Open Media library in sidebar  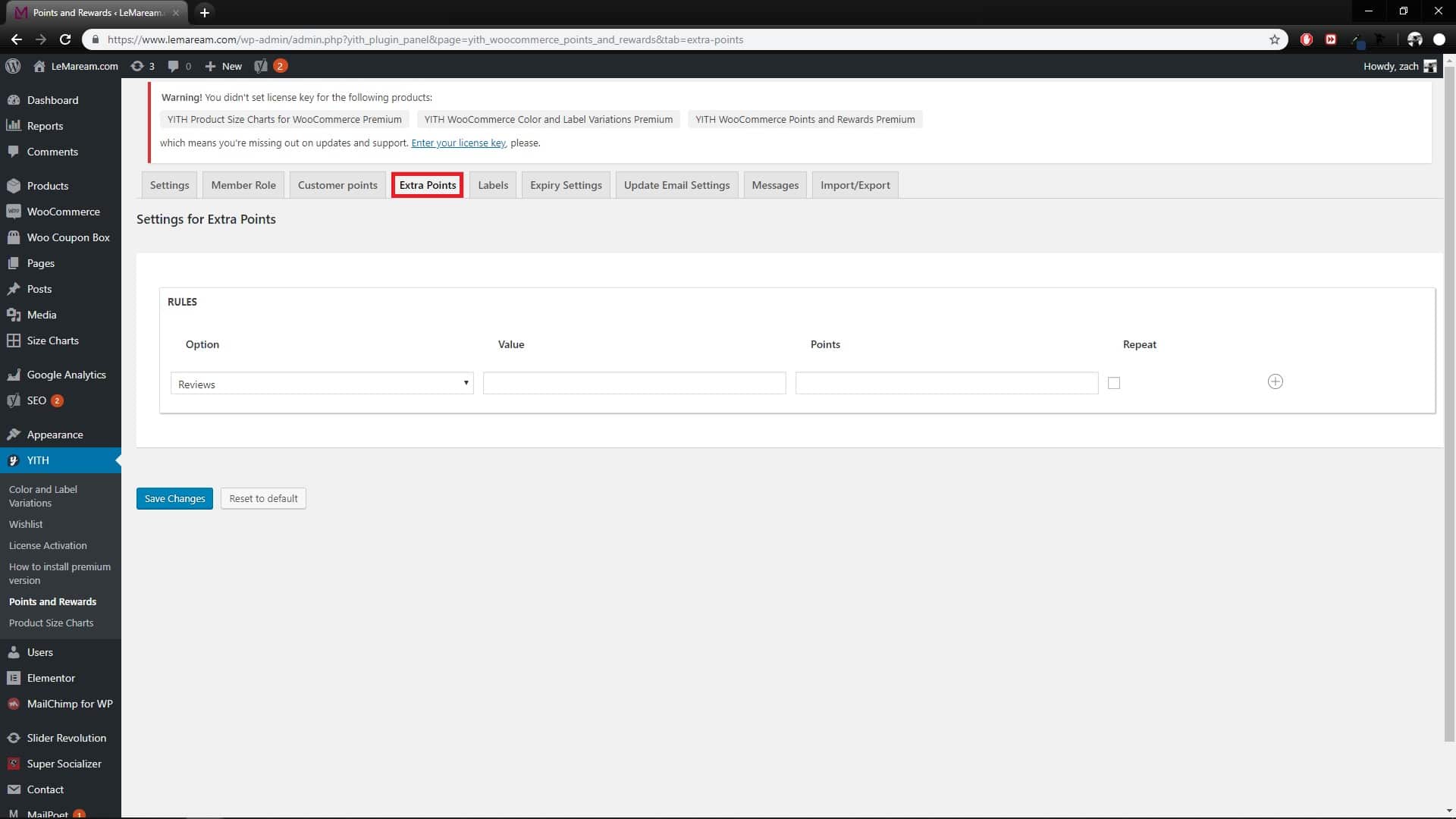(61, 315)
